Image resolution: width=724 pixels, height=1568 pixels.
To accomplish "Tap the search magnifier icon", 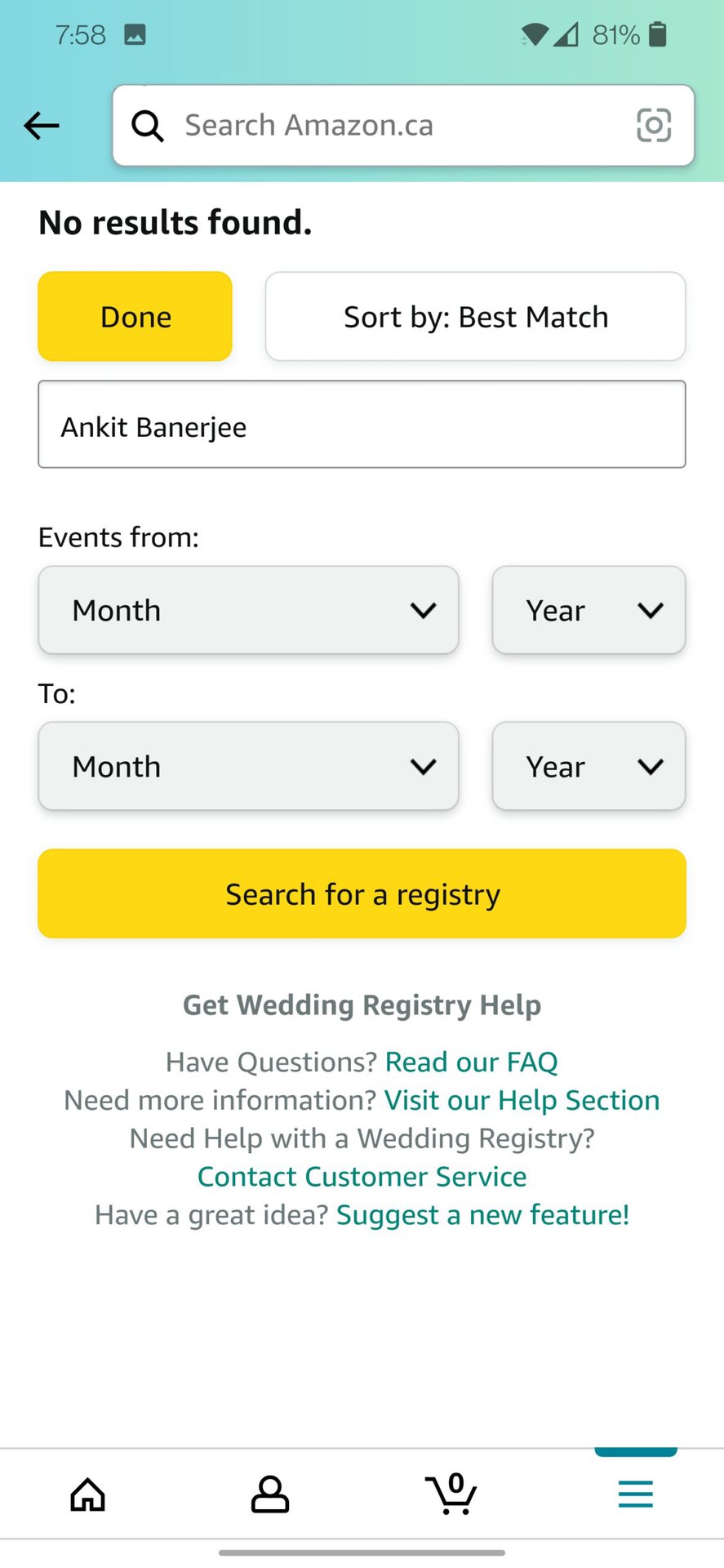I will point(148,126).
